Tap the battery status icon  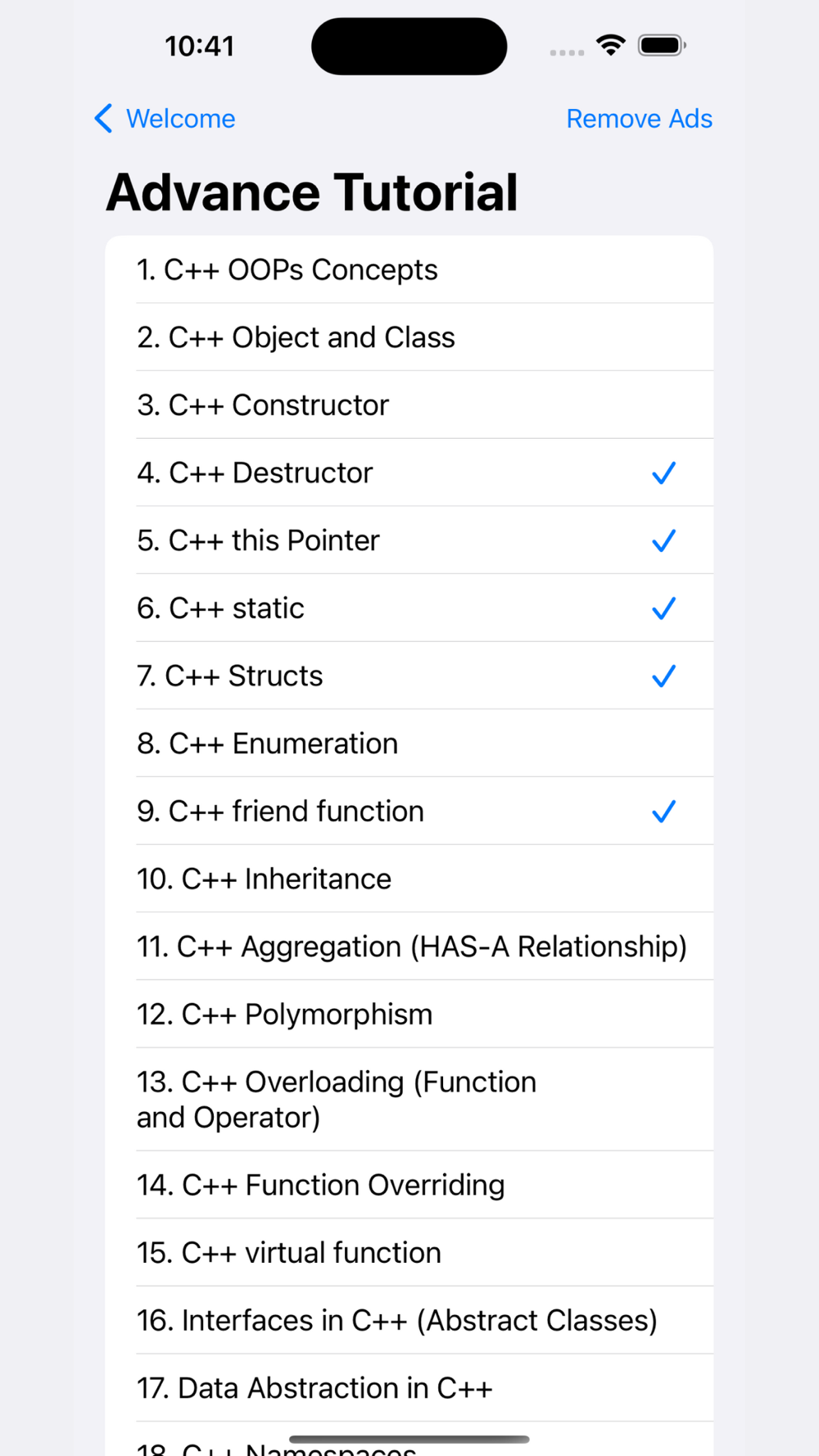pyautogui.click(x=662, y=45)
